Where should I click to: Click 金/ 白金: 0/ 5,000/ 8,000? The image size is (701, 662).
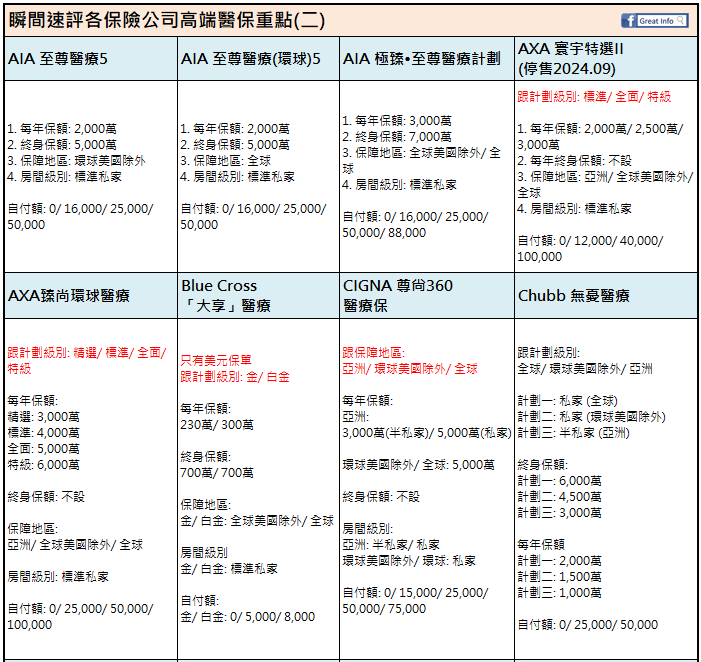point(248,616)
